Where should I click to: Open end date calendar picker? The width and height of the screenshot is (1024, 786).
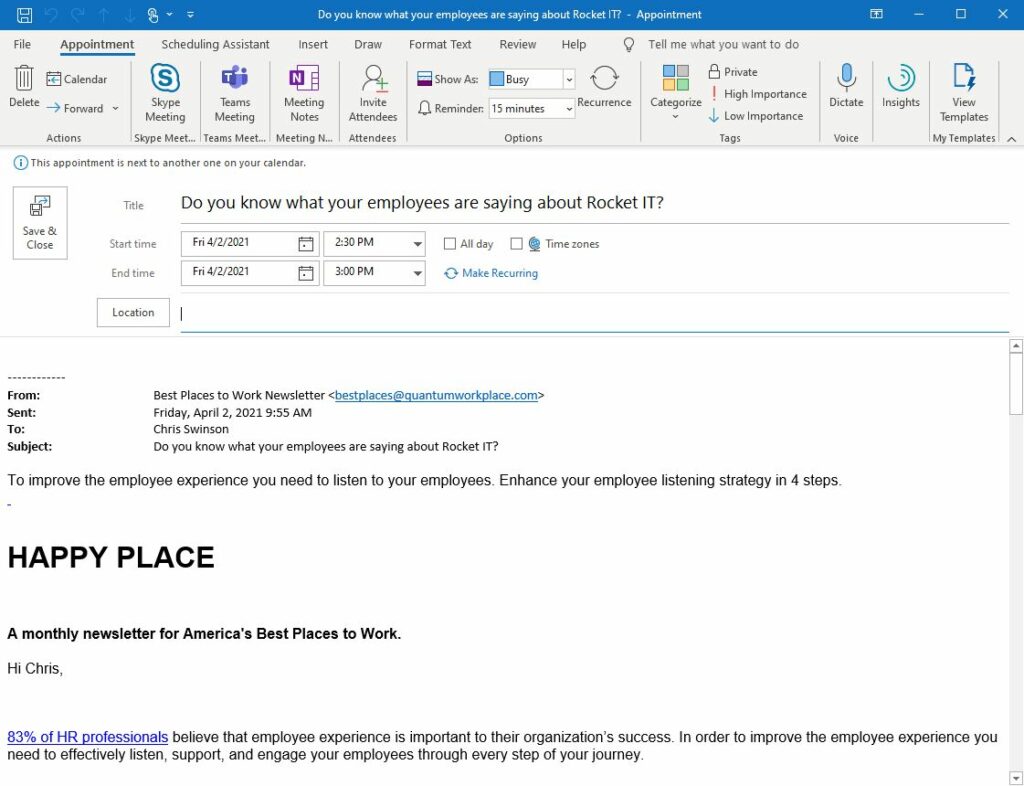(x=305, y=273)
